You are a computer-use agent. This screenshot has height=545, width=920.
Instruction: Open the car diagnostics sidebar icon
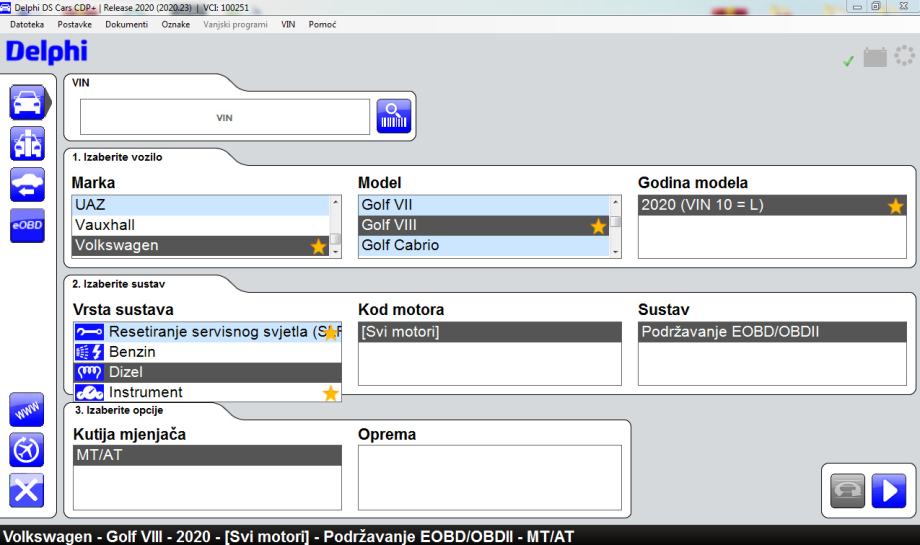[x=28, y=103]
